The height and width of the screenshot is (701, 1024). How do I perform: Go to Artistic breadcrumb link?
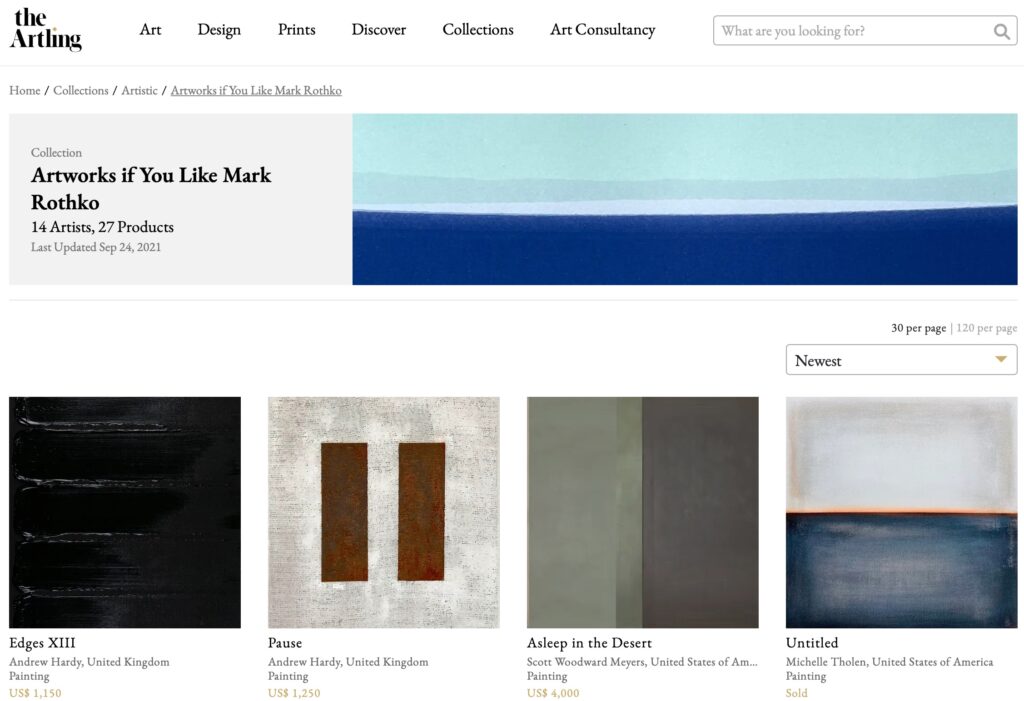tap(139, 90)
